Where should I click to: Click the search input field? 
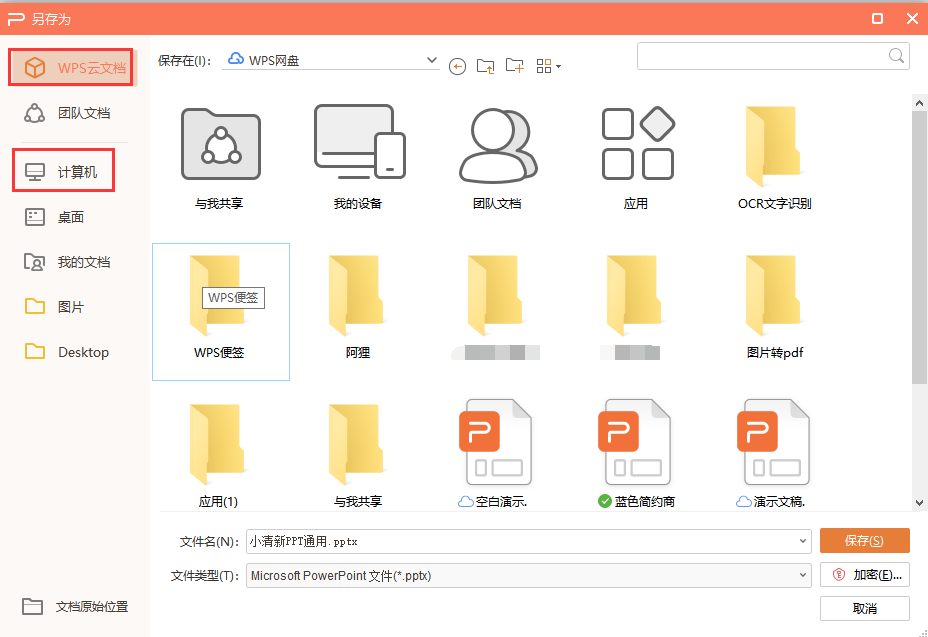762,56
